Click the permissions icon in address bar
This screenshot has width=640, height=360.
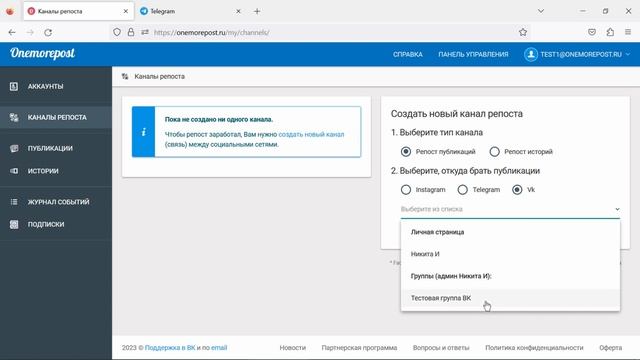[x=144, y=32]
